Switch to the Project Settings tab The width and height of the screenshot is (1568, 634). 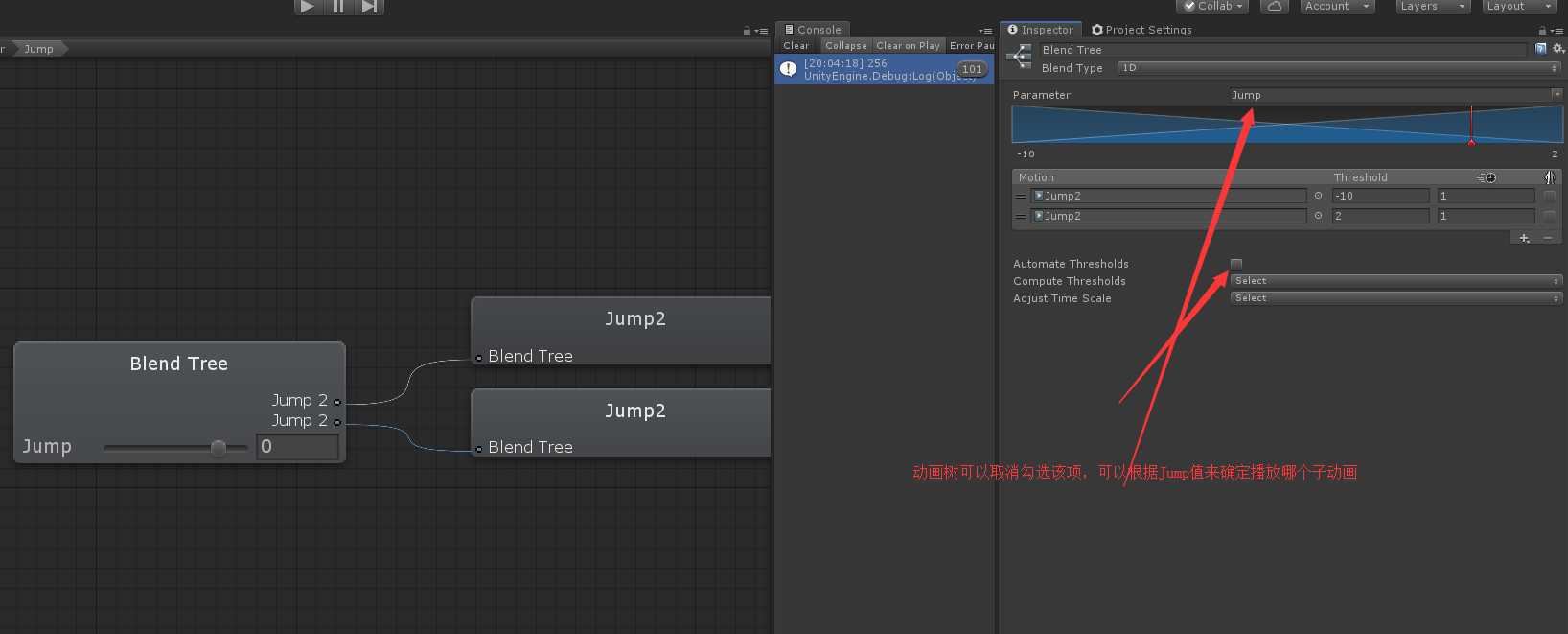[x=1142, y=30]
